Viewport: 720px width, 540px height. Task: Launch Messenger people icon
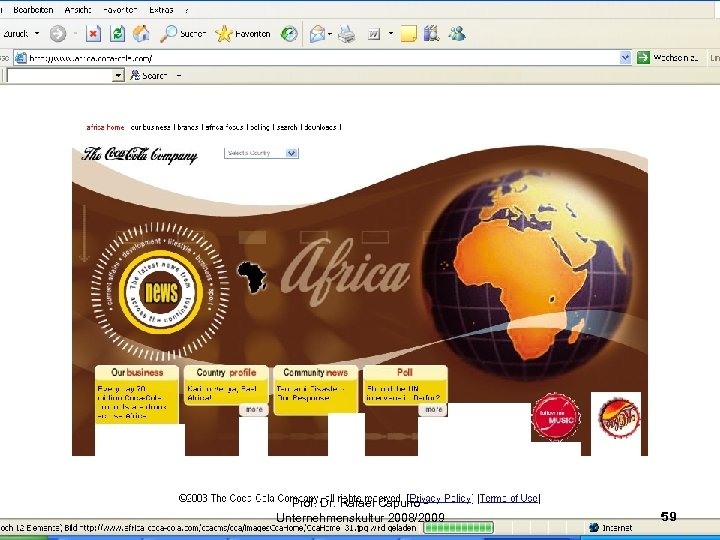(x=457, y=34)
